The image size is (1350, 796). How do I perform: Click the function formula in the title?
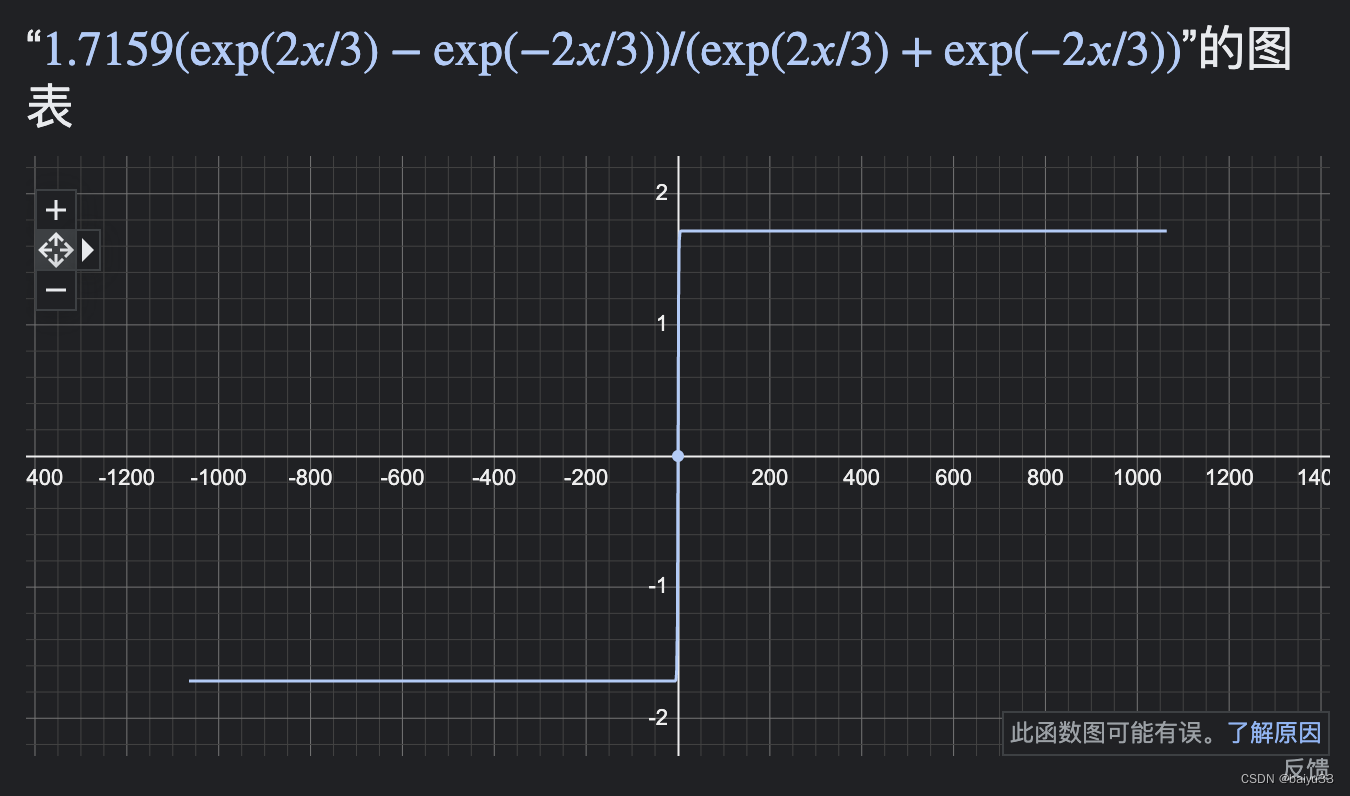[612, 49]
